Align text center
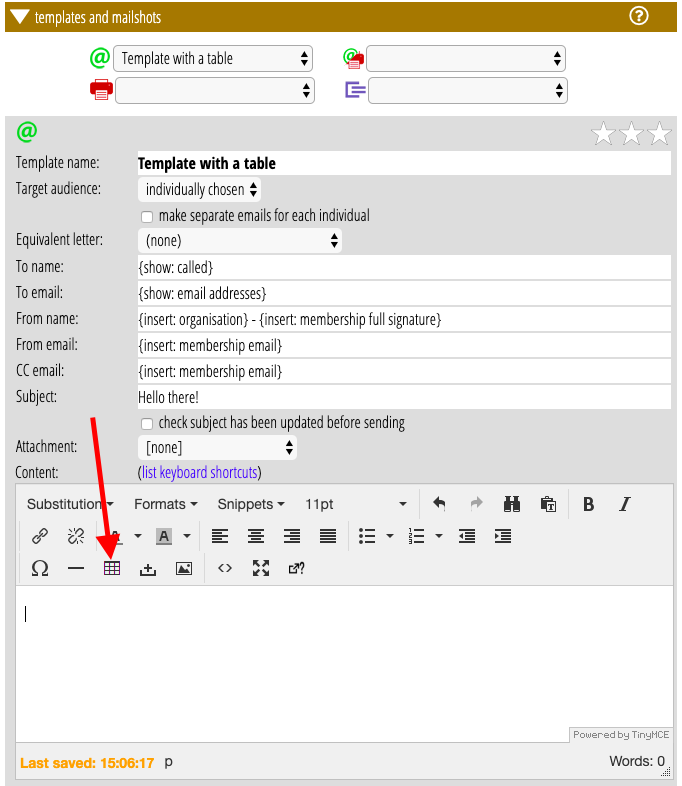The width and height of the screenshot is (682, 786). pos(256,536)
